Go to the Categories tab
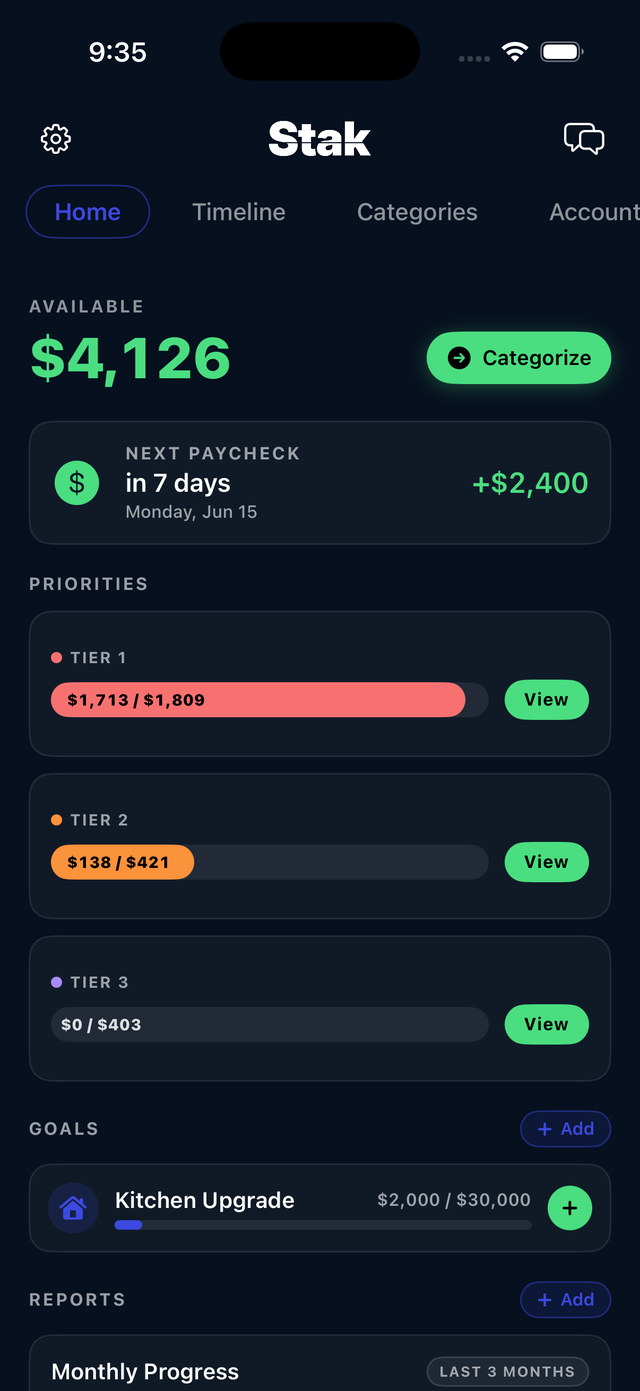Viewport: 640px width, 1391px height. pyautogui.click(x=417, y=212)
